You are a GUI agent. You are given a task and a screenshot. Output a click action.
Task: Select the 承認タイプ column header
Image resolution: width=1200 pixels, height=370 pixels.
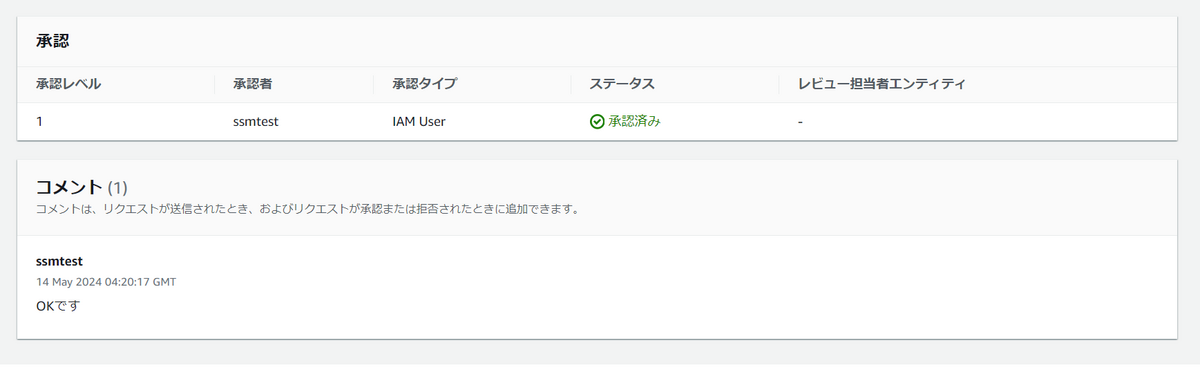tap(424, 84)
